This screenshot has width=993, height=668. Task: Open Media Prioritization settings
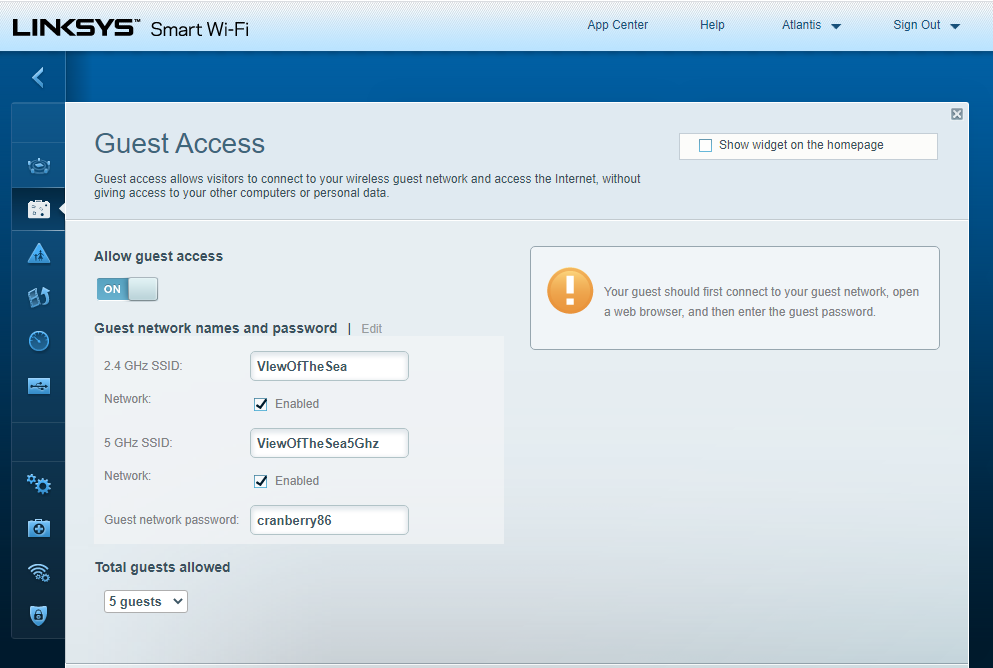click(37, 297)
